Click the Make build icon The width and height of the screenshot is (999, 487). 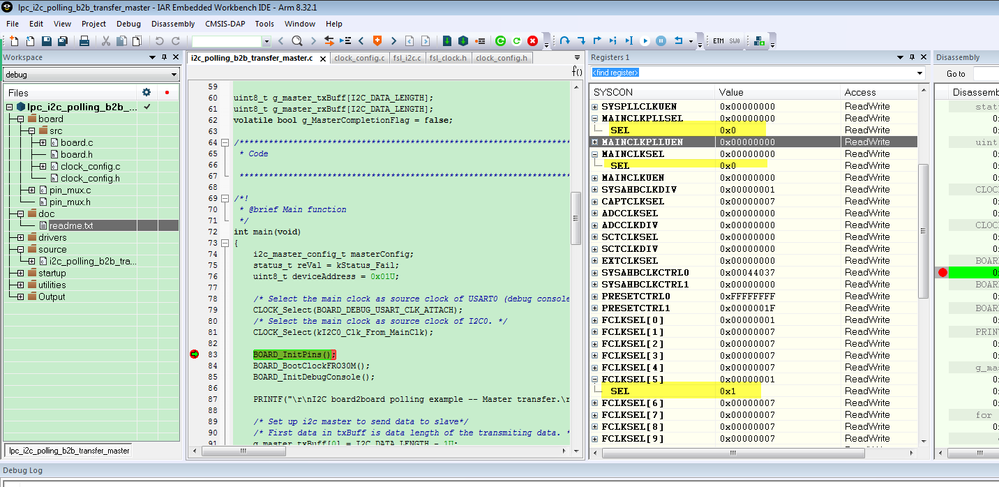[x=463, y=41]
